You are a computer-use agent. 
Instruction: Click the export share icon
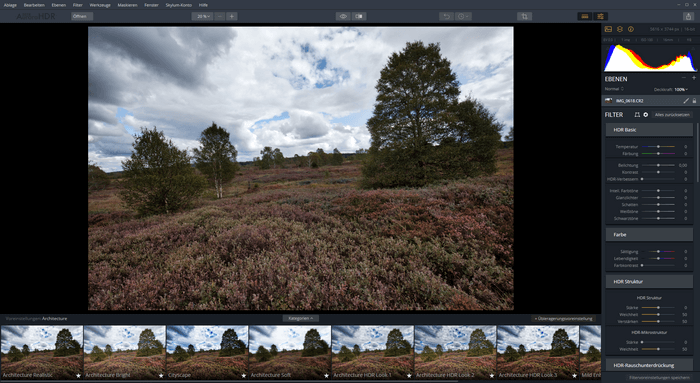(688, 17)
